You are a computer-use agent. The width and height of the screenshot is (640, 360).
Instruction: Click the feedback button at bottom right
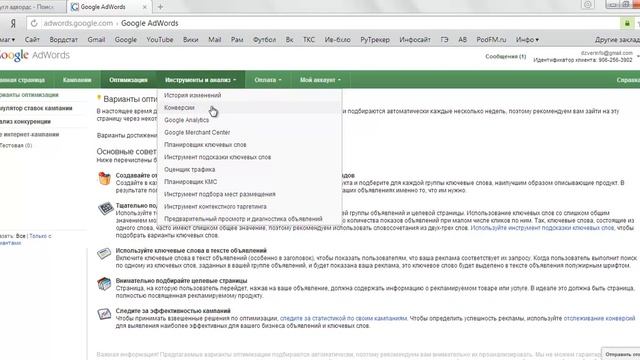coord(621,354)
